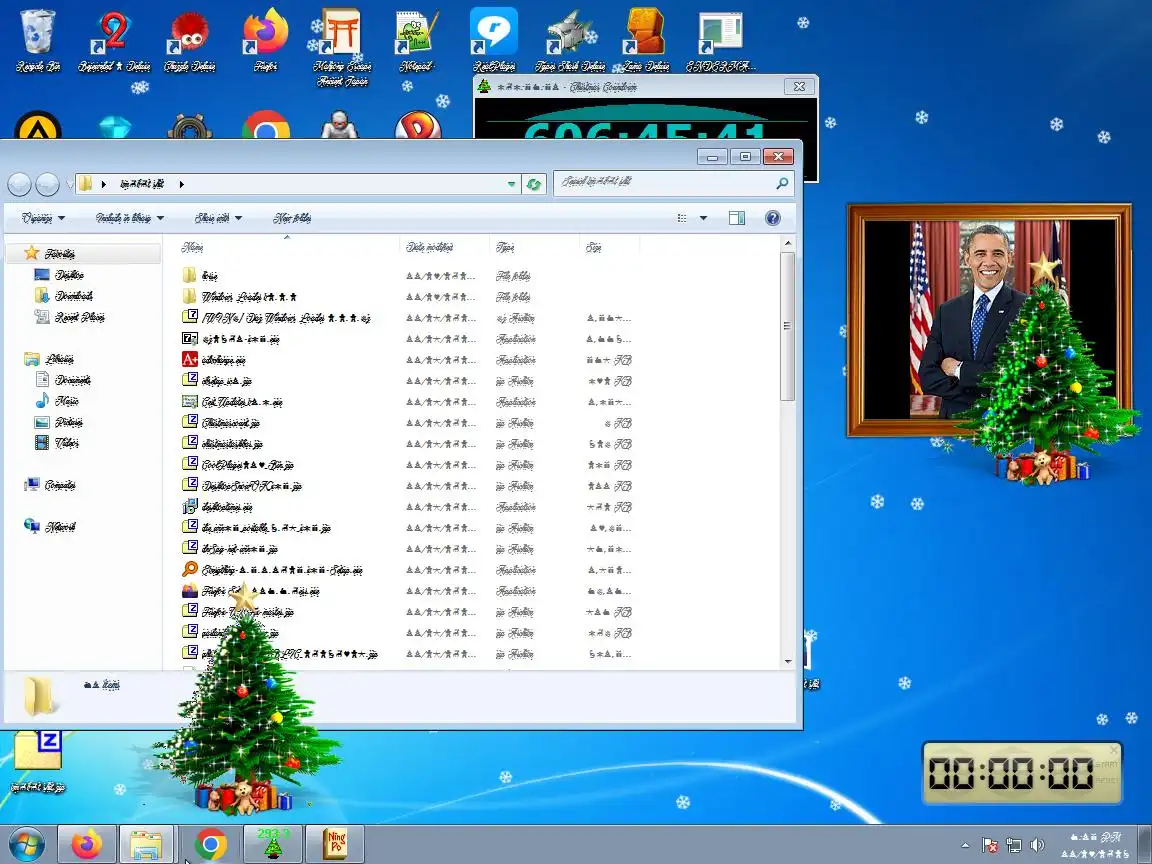Refresh the Explorer folder view
Image resolution: width=1152 pixels, height=864 pixels.
coord(533,184)
